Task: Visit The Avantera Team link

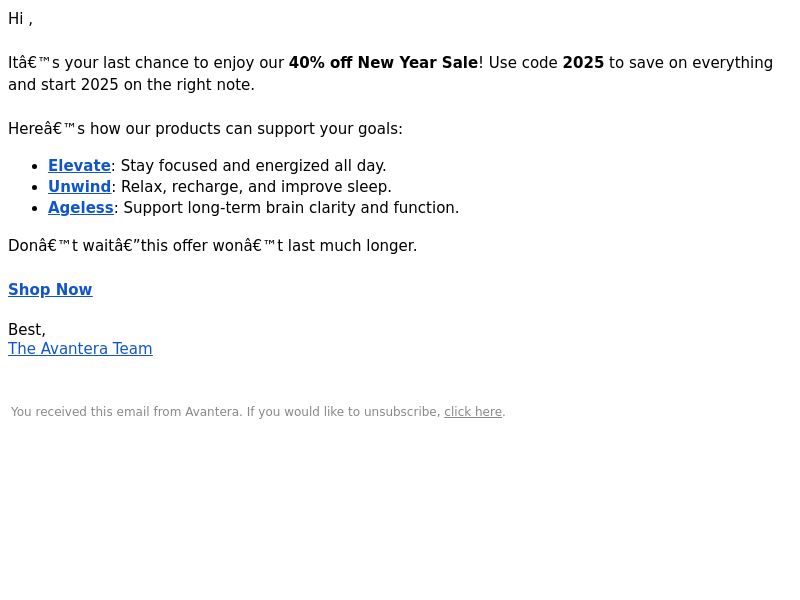Action: click(x=80, y=348)
